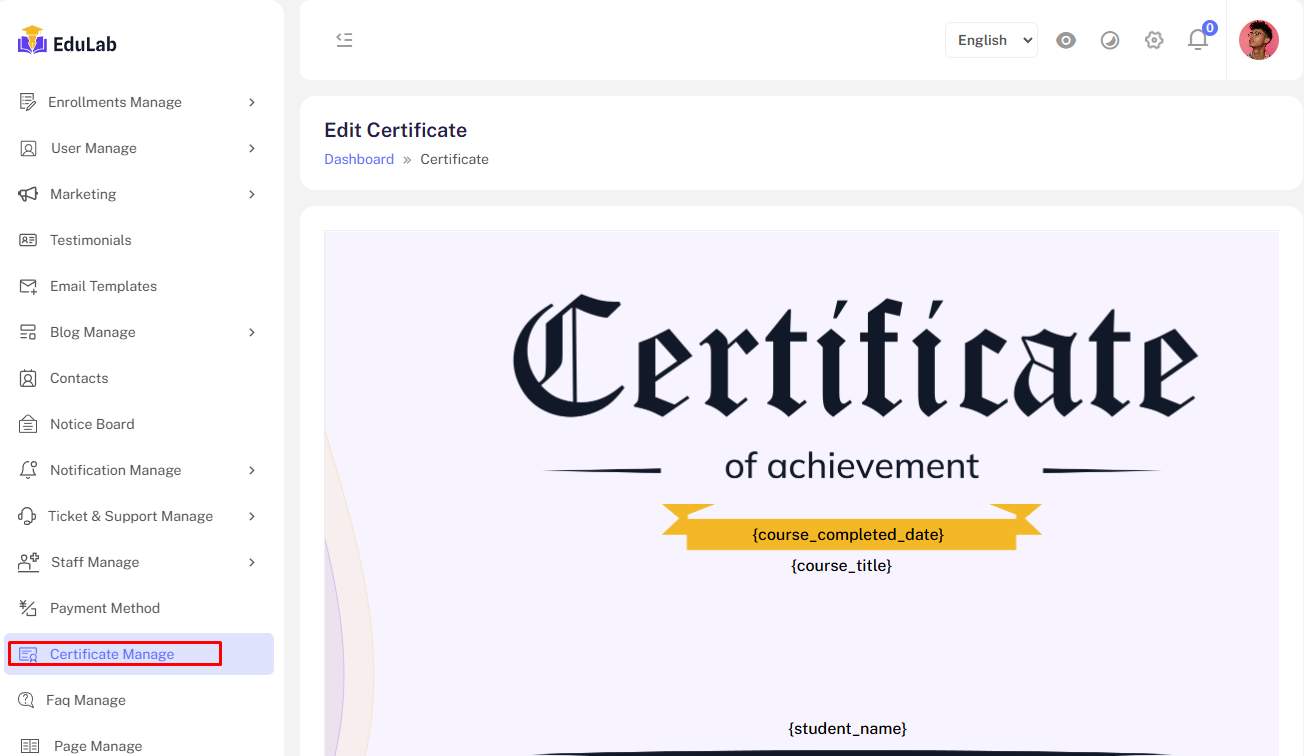Expand the Blog Manage submenu
Image resolution: width=1304 pixels, height=756 pixels.
point(252,332)
